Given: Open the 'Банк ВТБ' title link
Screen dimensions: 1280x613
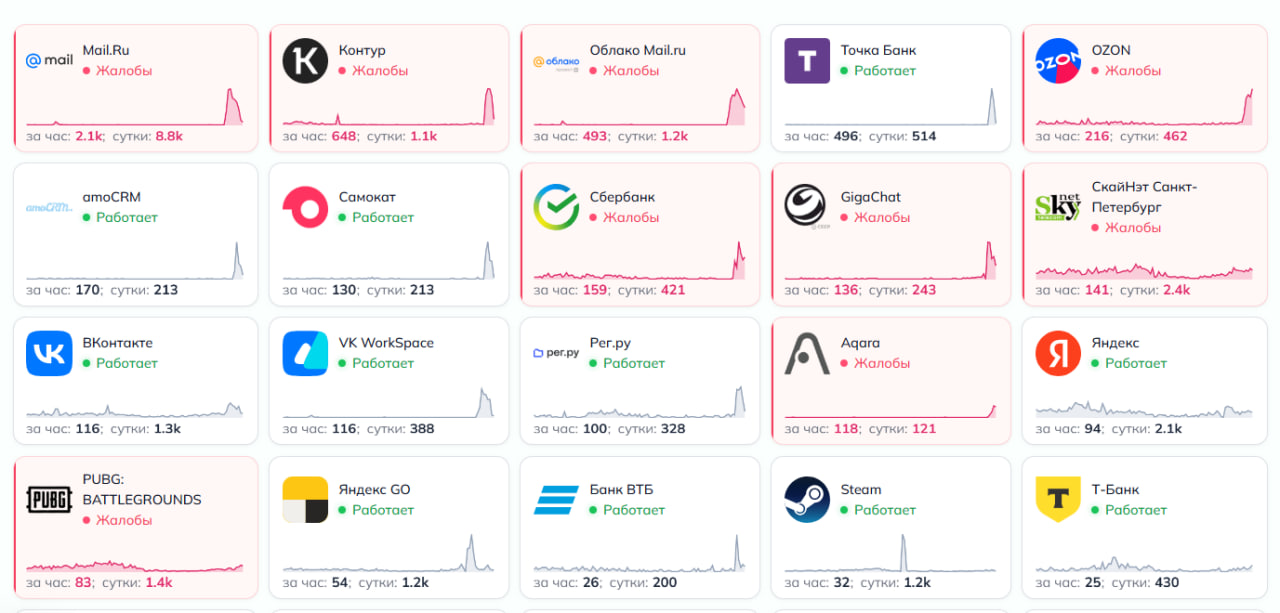Looking at the screenshot, I should point(620,490).
